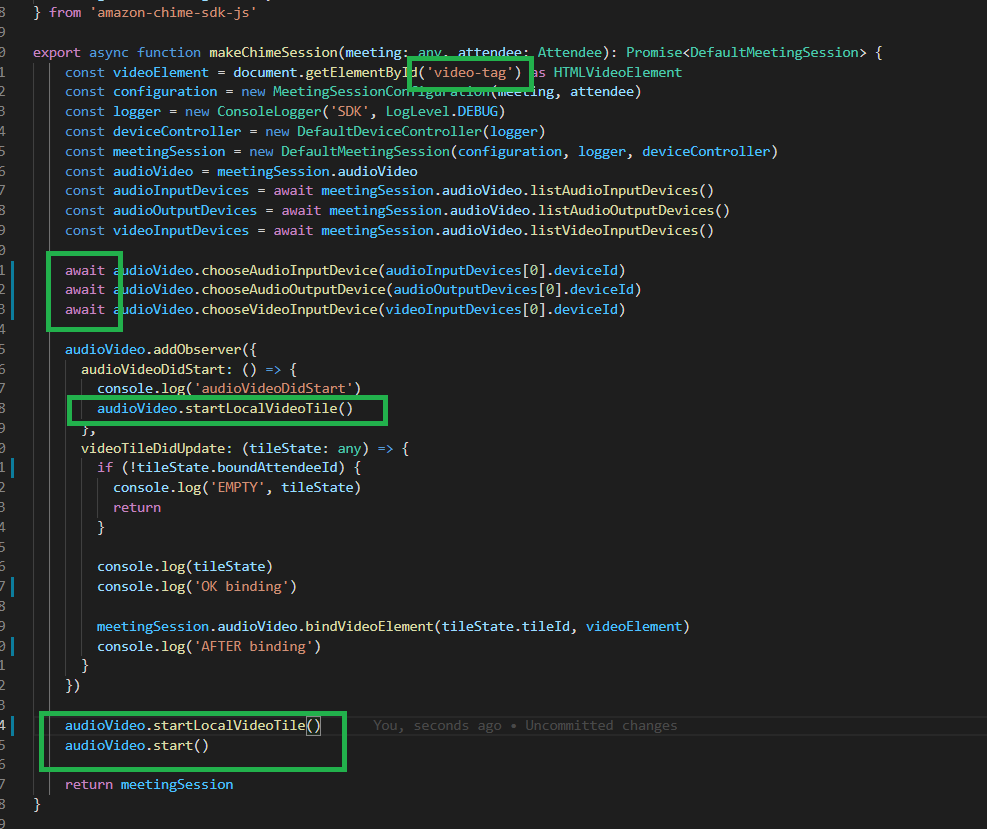Click the makeChimeSession function name
987x829 pixels.
[x=274, y=52]
